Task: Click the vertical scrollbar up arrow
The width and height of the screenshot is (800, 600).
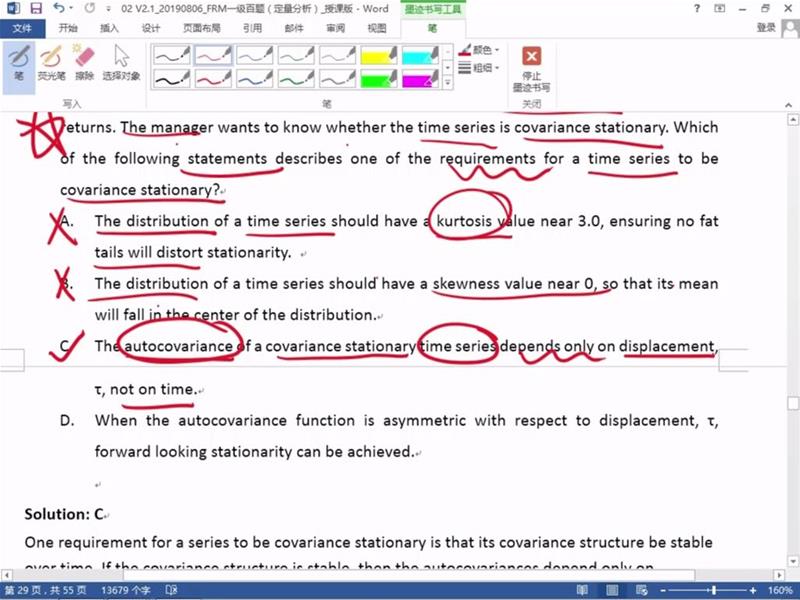Action: (x=793, y=120)
